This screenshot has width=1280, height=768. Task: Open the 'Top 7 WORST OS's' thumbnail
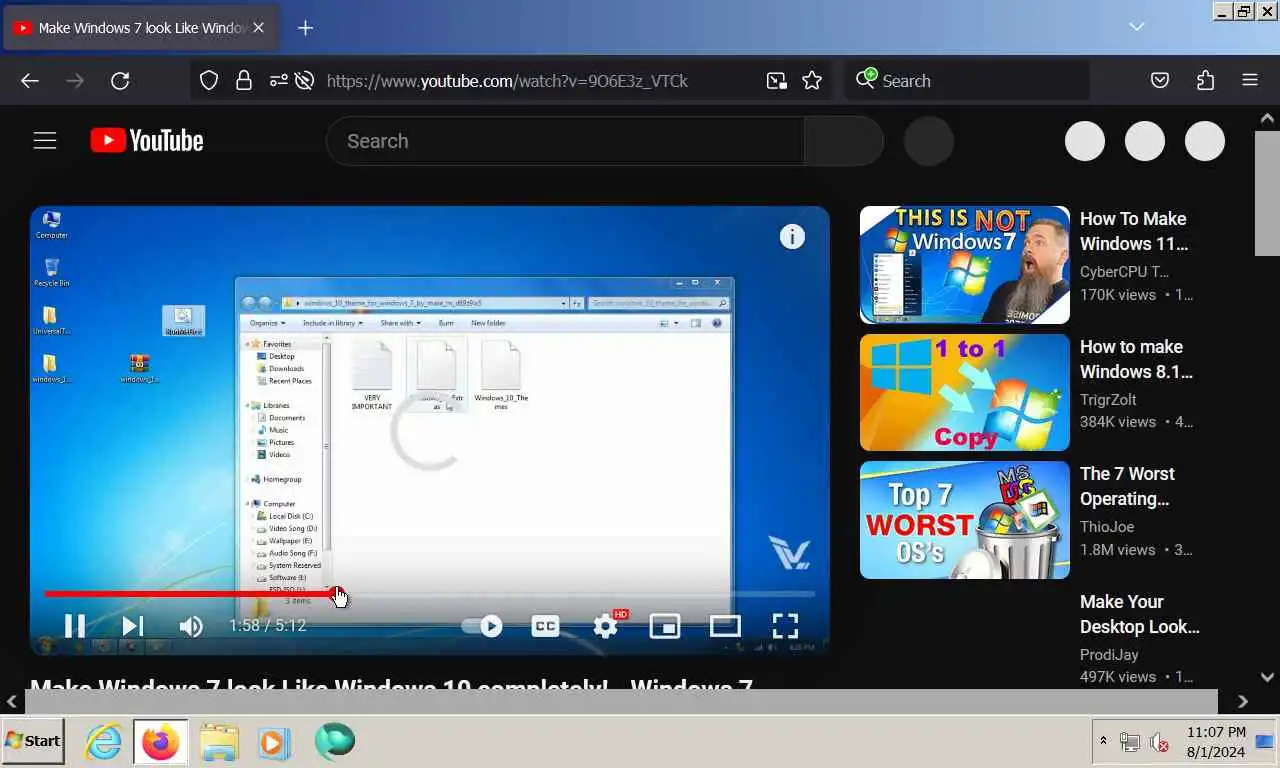(965, 520)
